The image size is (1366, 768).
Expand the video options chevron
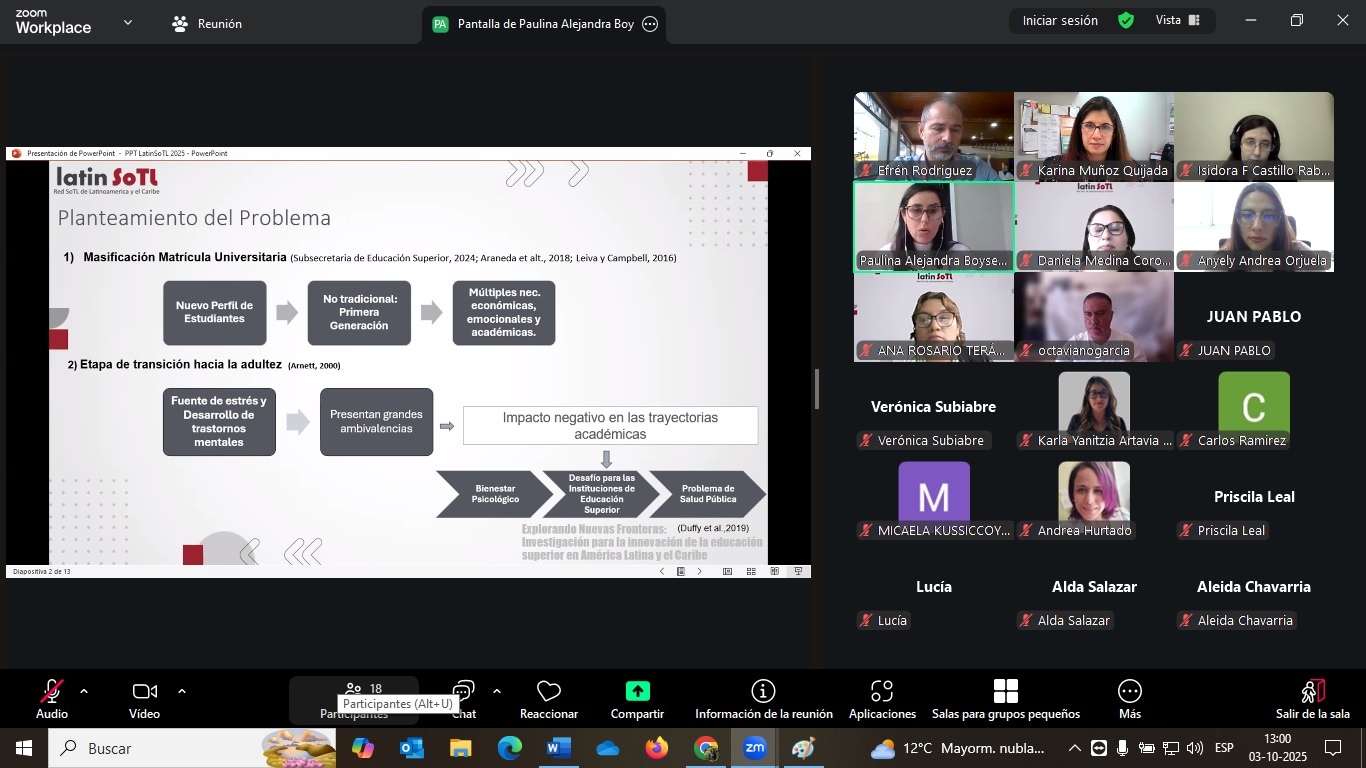coord(182,691)
